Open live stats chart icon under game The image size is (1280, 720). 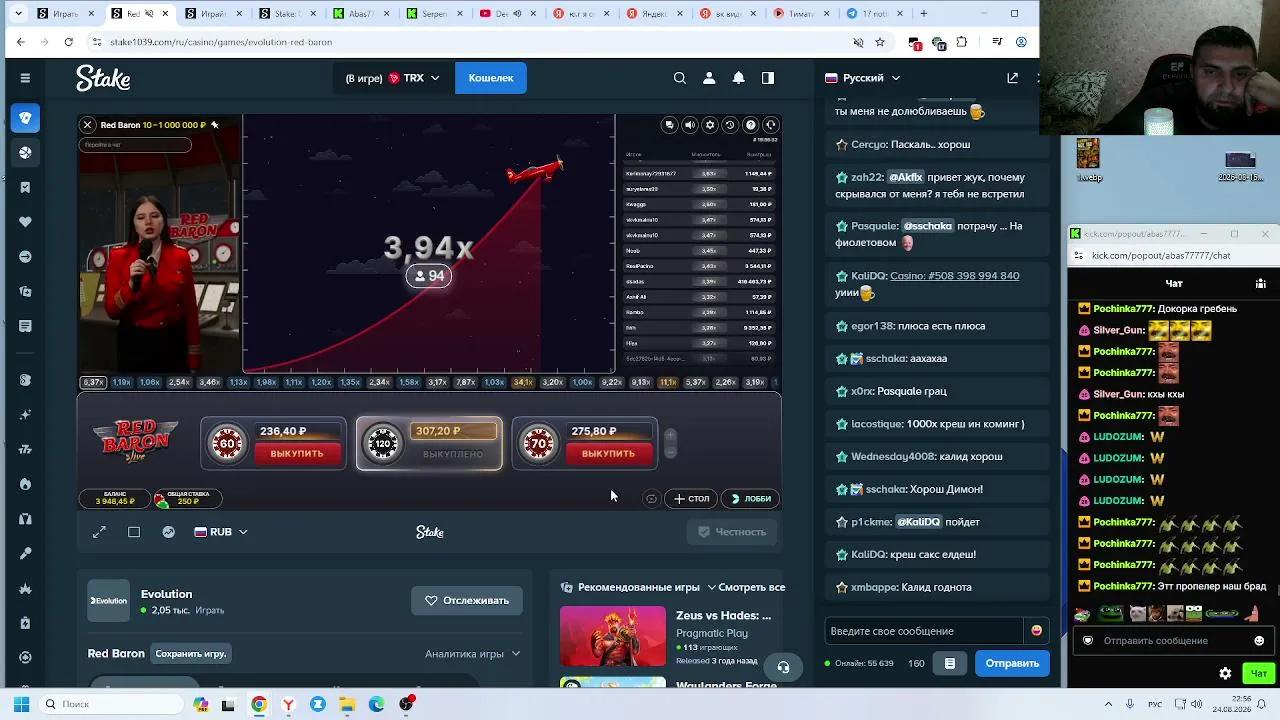[x=169, y=532]
